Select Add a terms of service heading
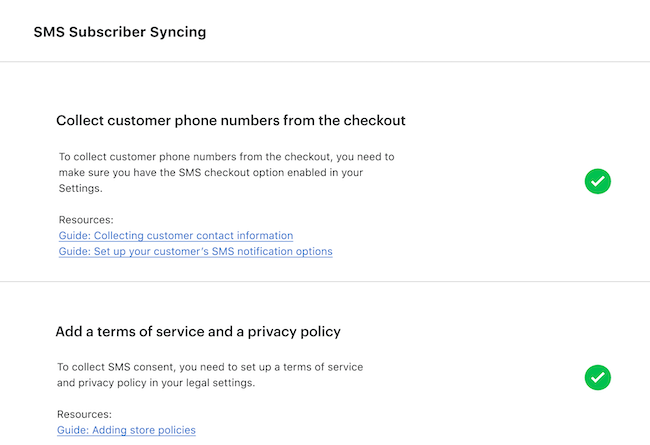 (x=198, y=331)
